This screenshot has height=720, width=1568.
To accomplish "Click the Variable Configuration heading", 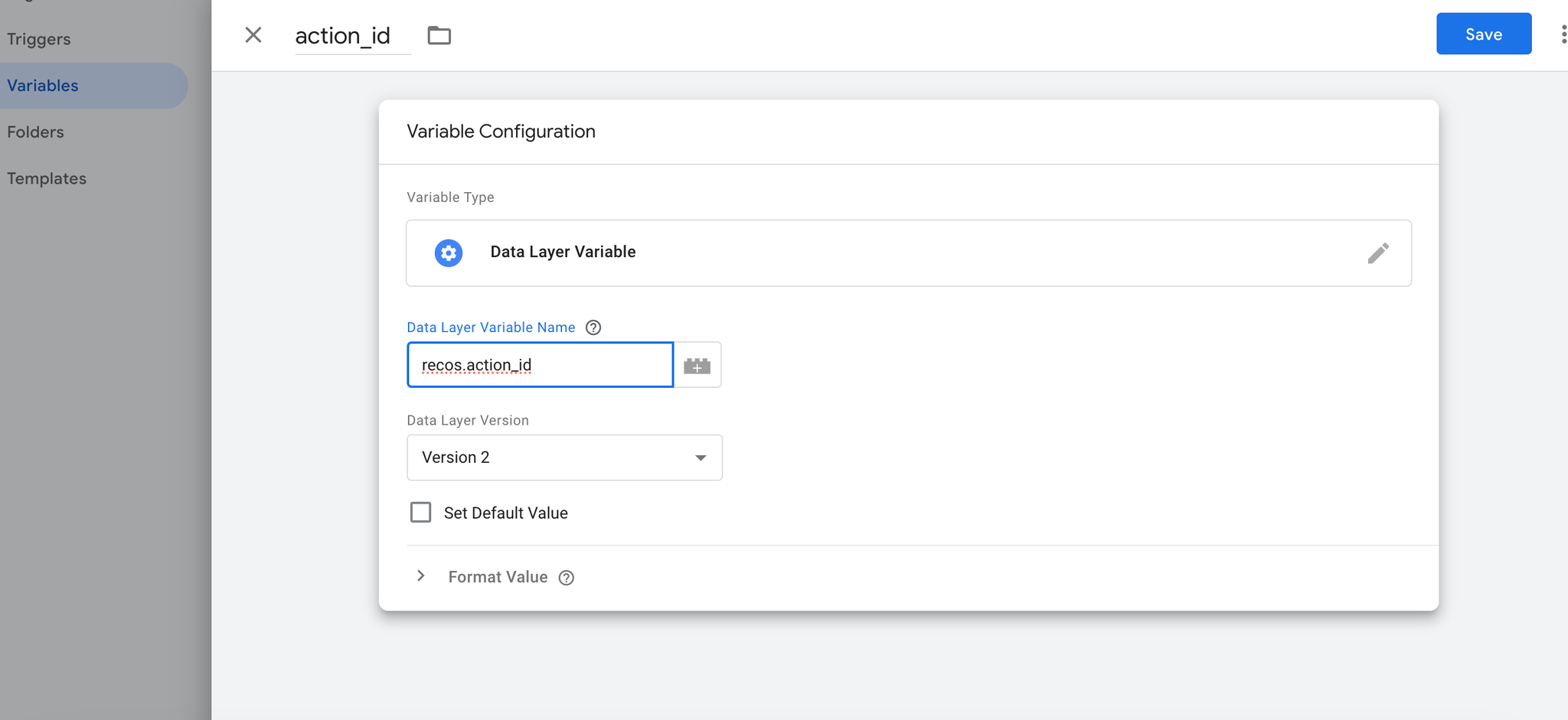I will pyautogui.click(x=501, y=132).
